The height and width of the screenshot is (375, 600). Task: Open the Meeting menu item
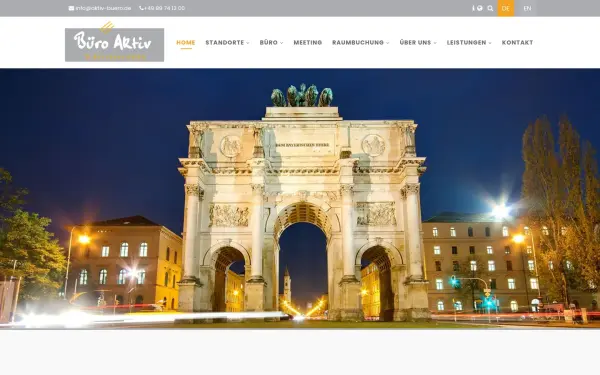[x=308, y=42]
